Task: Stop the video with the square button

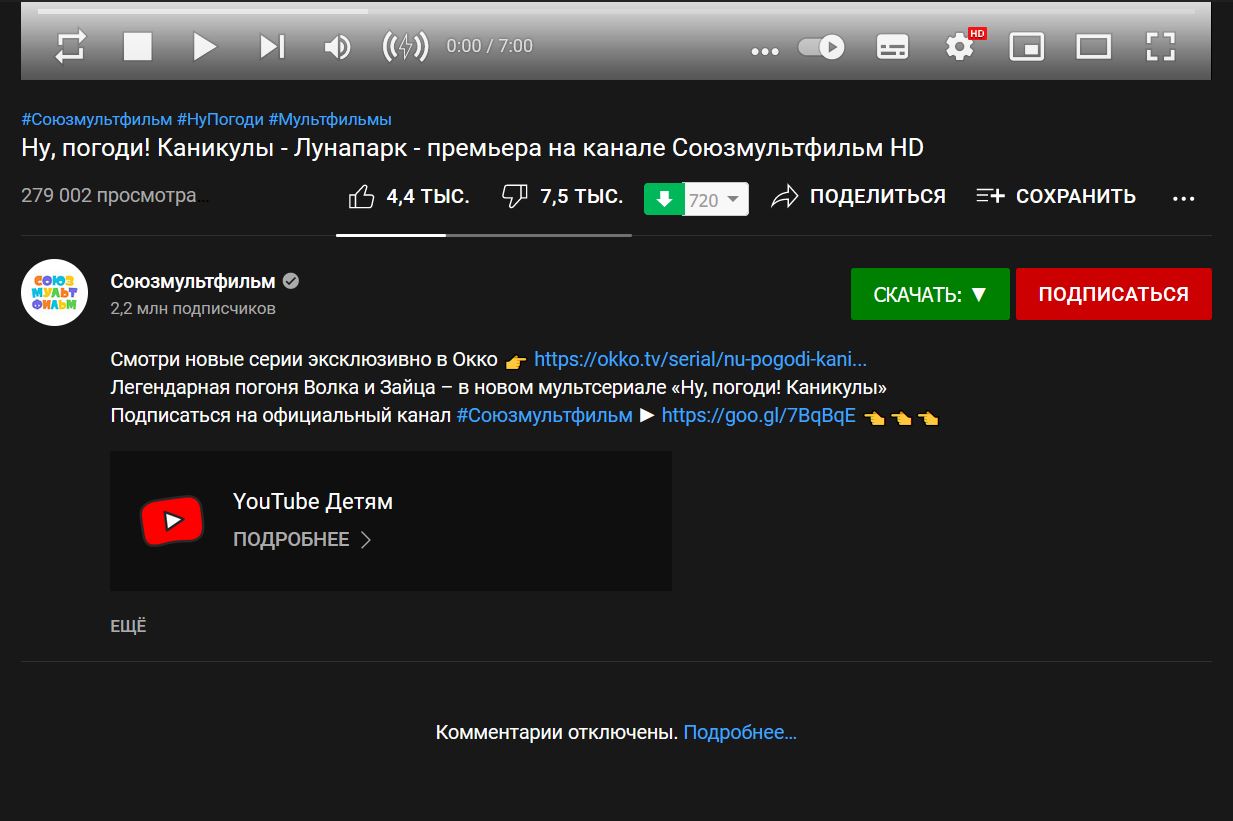Action: [137, 46]
